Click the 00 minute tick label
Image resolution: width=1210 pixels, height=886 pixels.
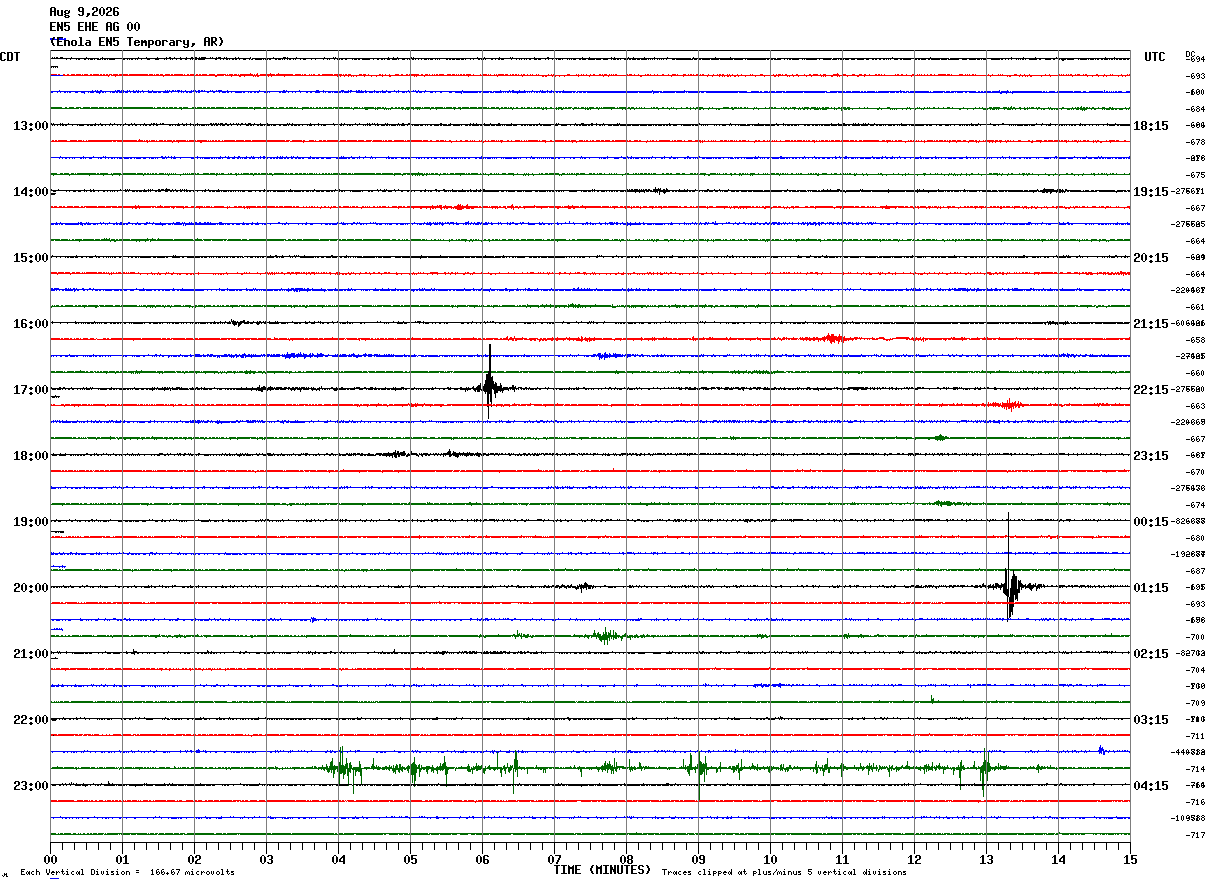pos(50,859)
